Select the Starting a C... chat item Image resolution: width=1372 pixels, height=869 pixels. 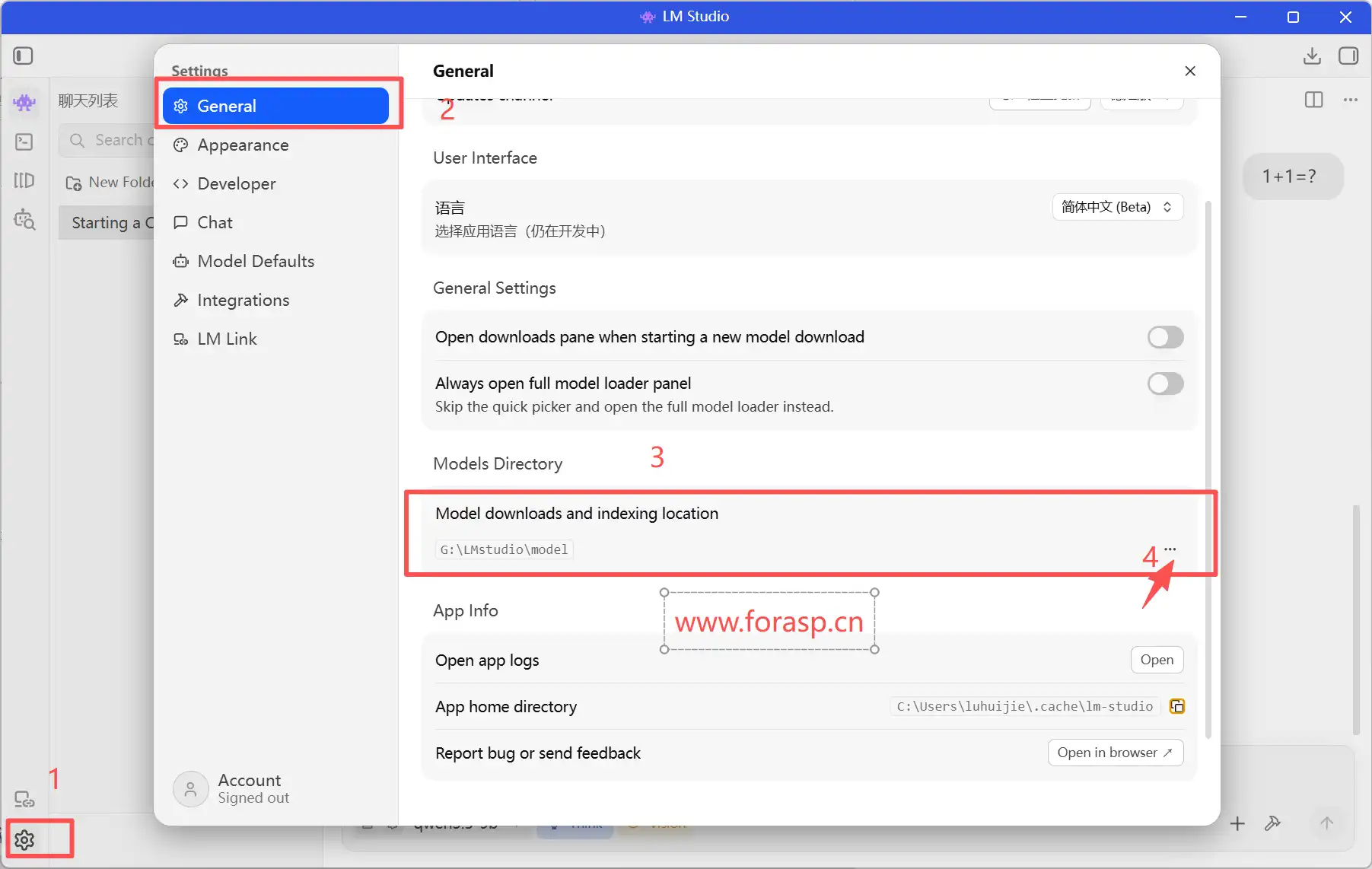(107, 222)
